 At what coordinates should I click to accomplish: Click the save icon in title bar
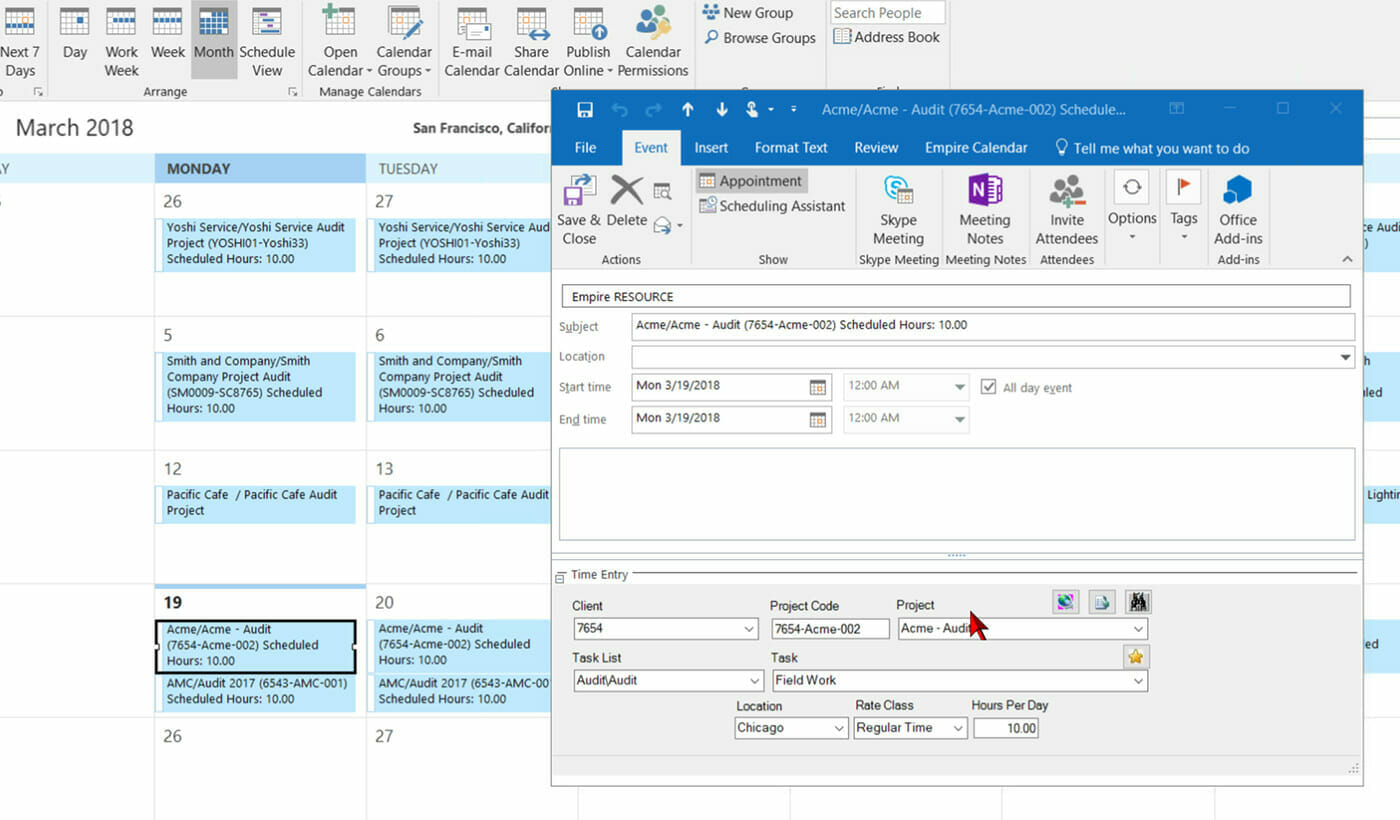(x=585, y=110)
